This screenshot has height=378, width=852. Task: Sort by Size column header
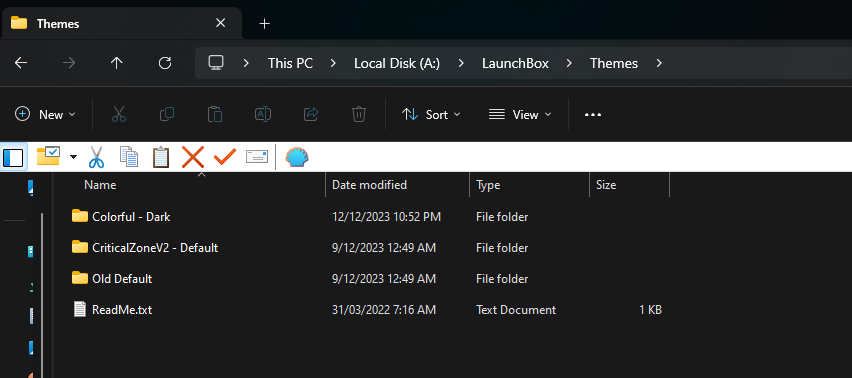tap(630, 185)
